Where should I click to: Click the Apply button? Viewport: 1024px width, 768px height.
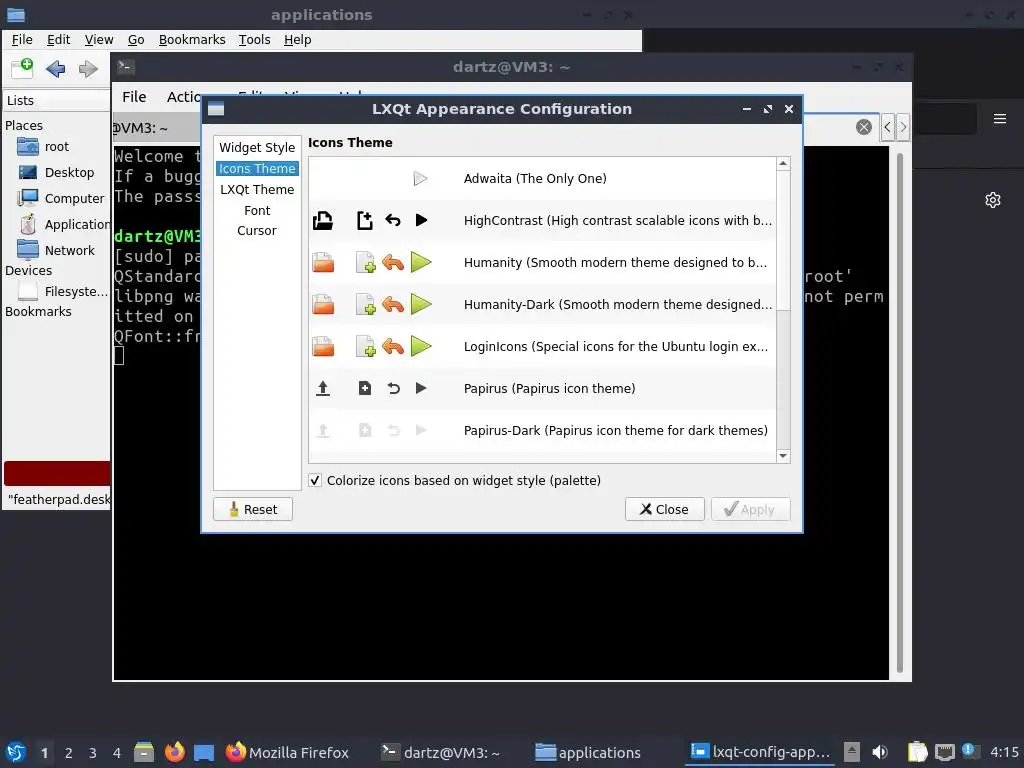point(750,509)
